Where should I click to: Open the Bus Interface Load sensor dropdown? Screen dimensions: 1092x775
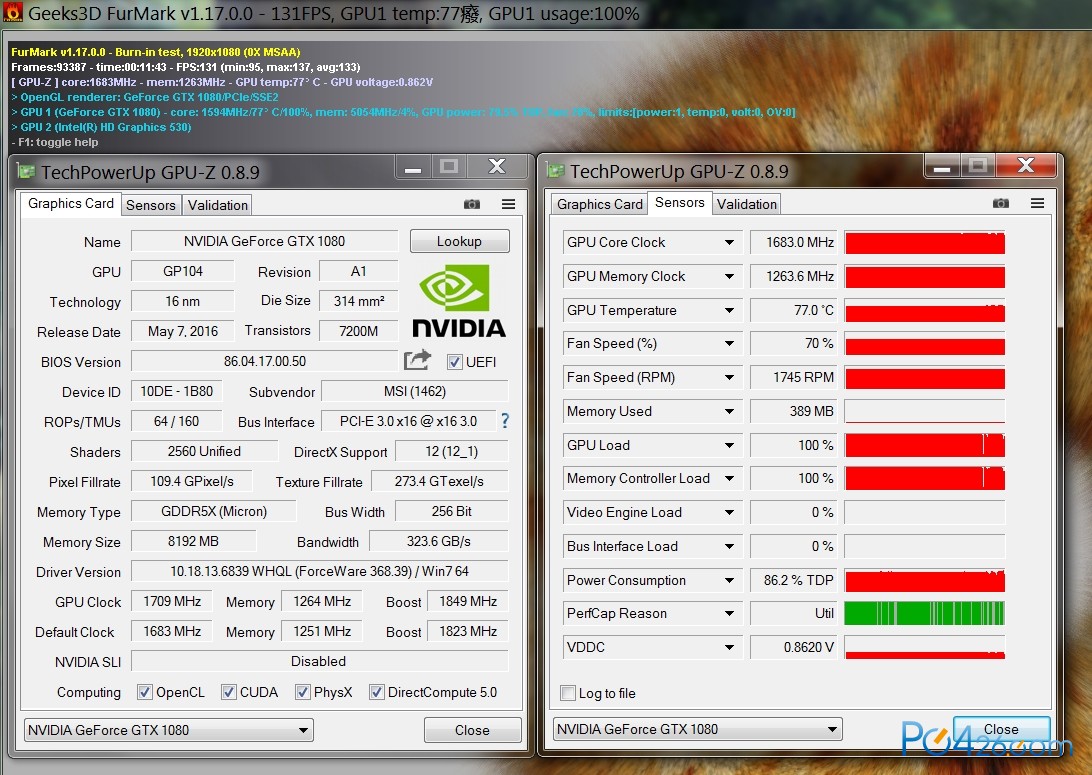coord(729,547)
